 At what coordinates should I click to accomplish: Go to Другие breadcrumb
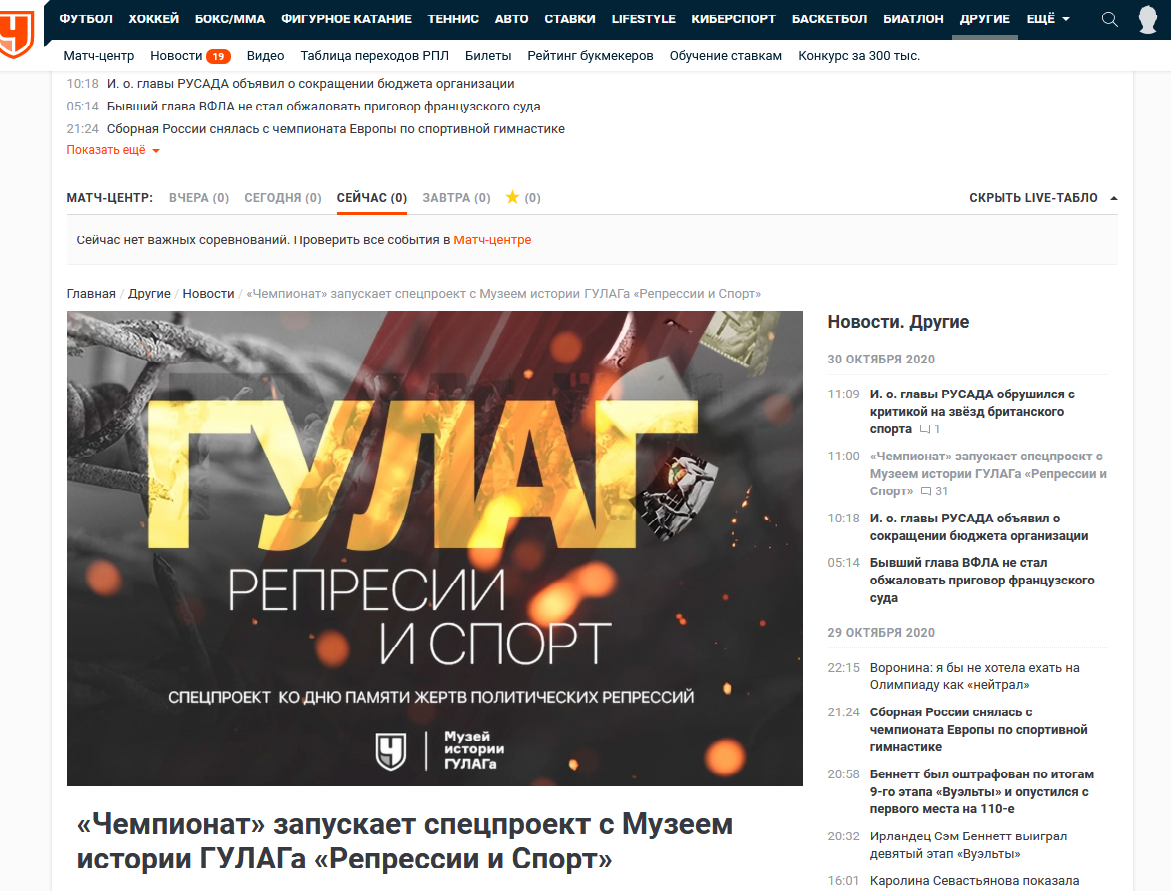click(x=149, y=294)
